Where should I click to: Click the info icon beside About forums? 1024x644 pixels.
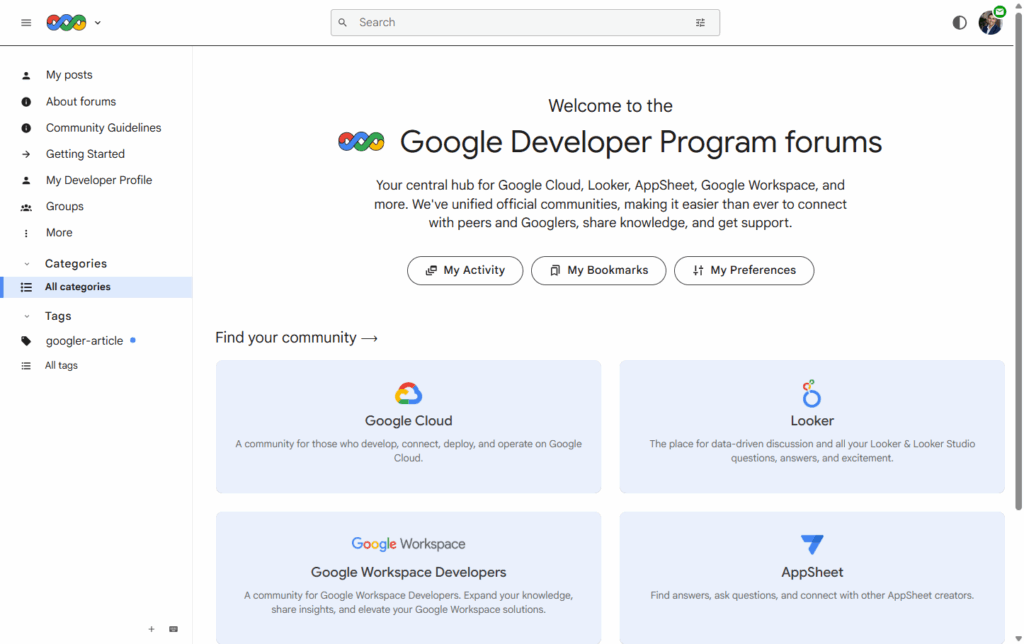[x=26, y=102]
